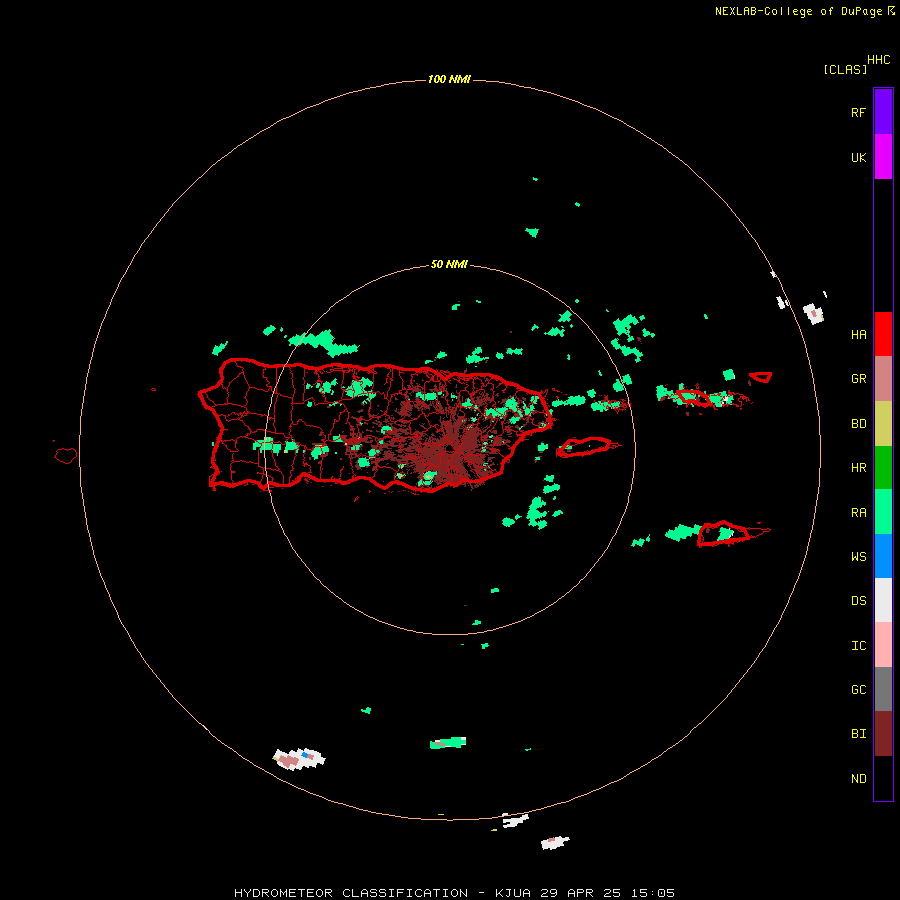This screenshot has height=900, width=900.
Task: Click the RA legend label
Action: tap(858, 513)
